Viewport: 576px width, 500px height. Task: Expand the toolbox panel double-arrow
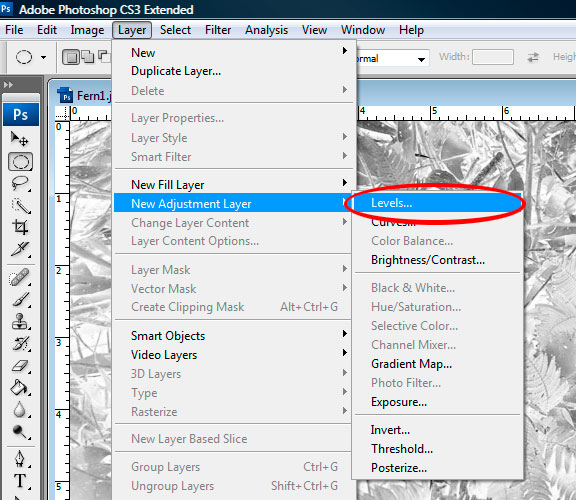(x=8, y=85)
